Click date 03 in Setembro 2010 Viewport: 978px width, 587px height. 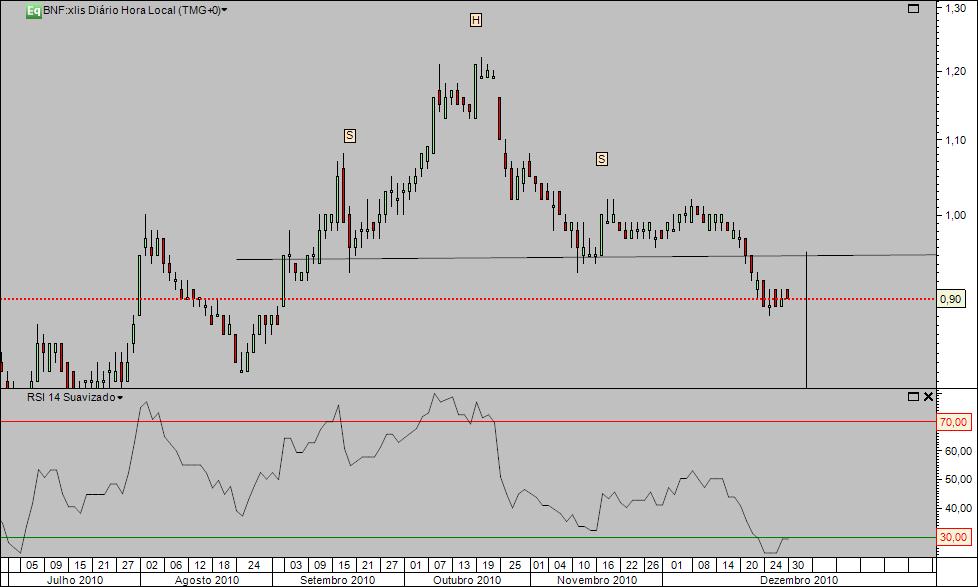click(x=296, y=565)
